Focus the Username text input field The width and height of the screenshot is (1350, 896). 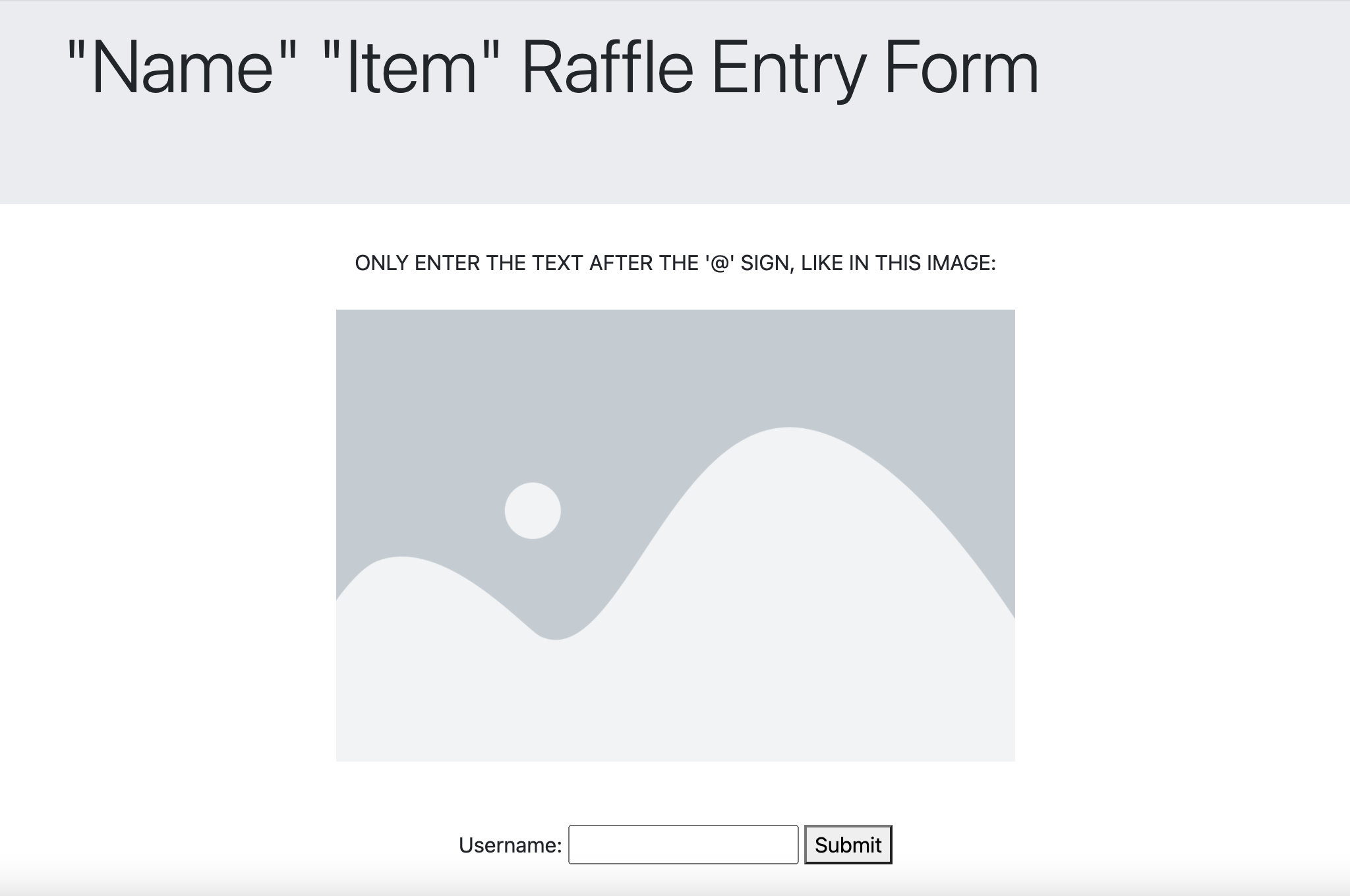(x=683, y=845)
